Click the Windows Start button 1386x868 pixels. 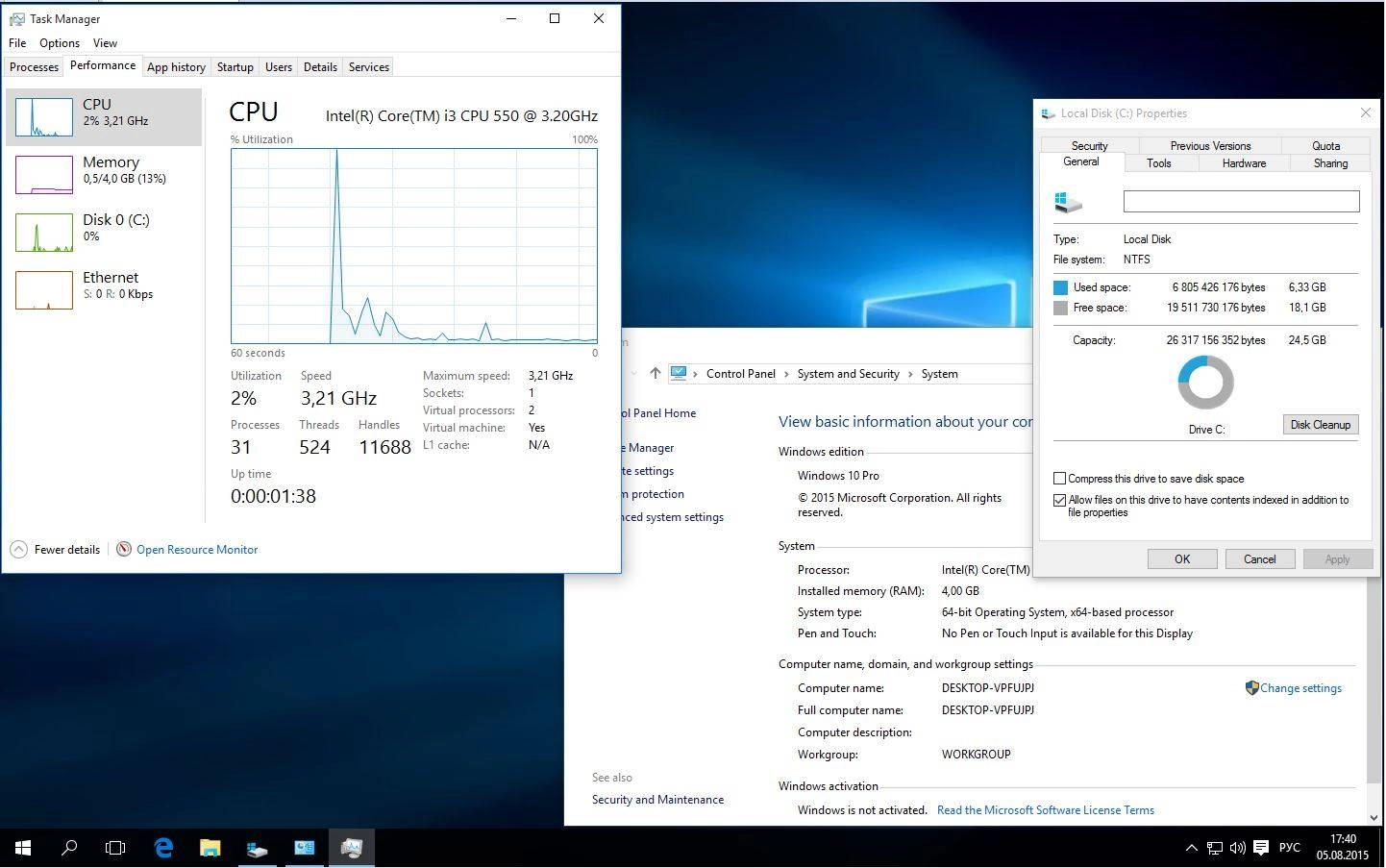(23, 847)
